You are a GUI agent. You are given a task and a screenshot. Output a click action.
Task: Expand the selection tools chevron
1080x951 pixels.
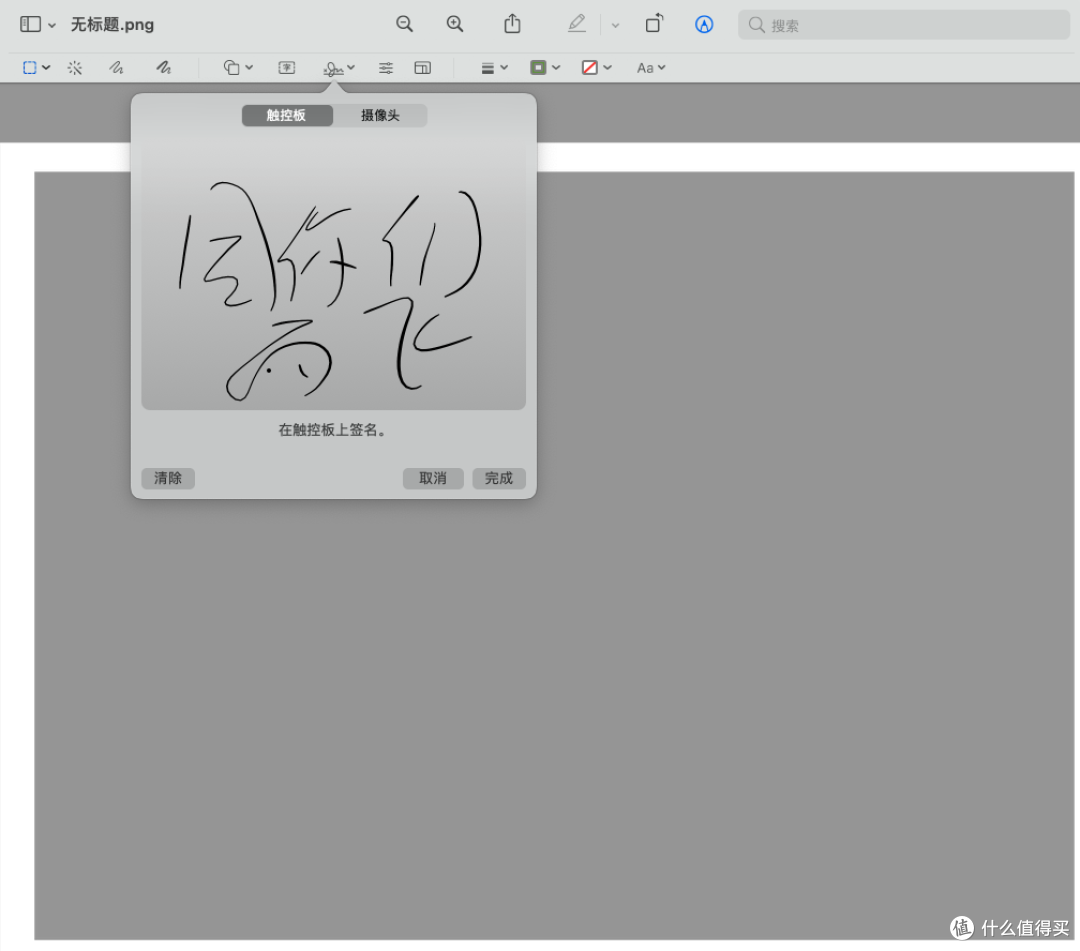[x=46, y=67]
